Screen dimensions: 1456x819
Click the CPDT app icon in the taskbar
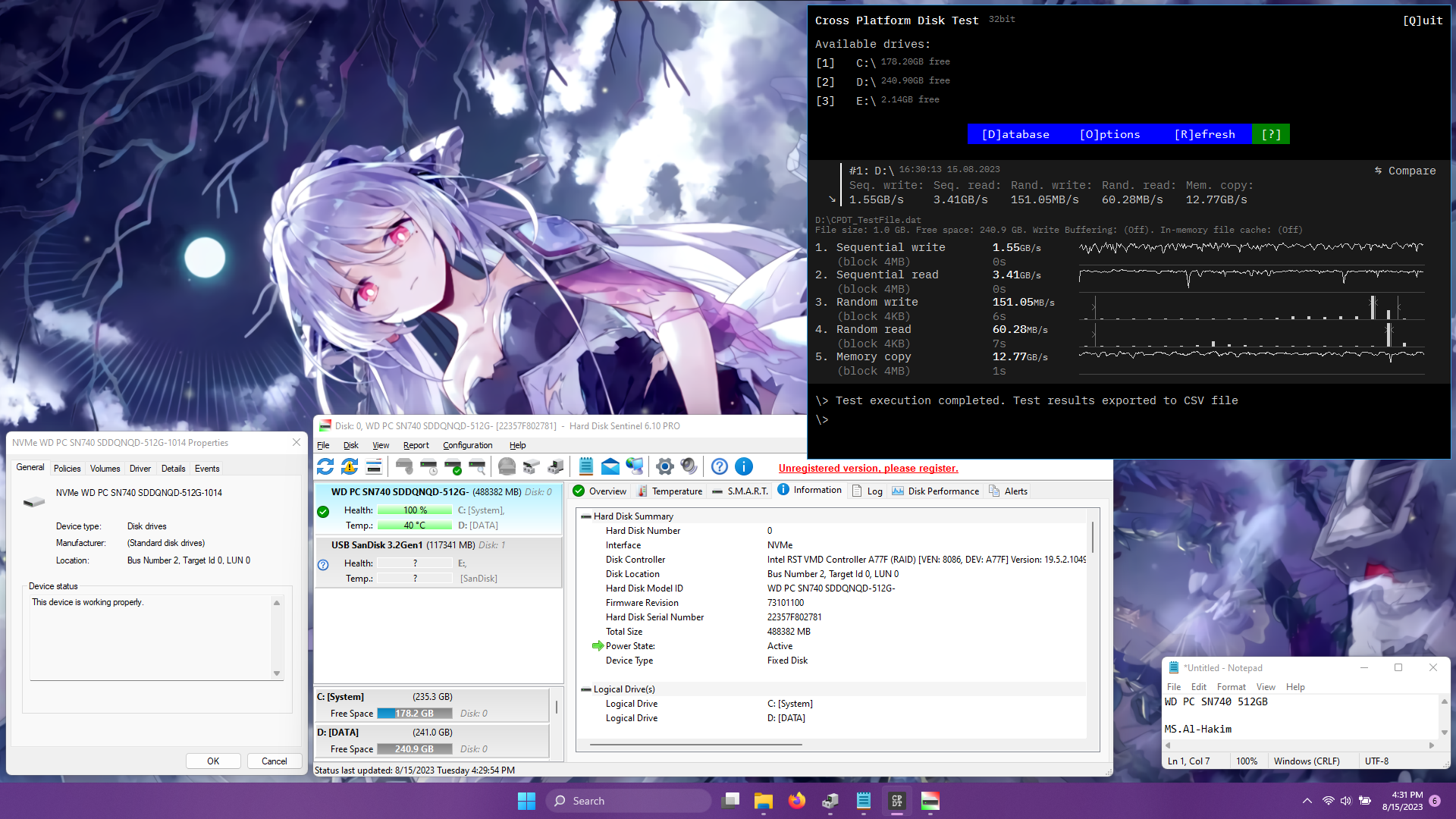[896, 801]
